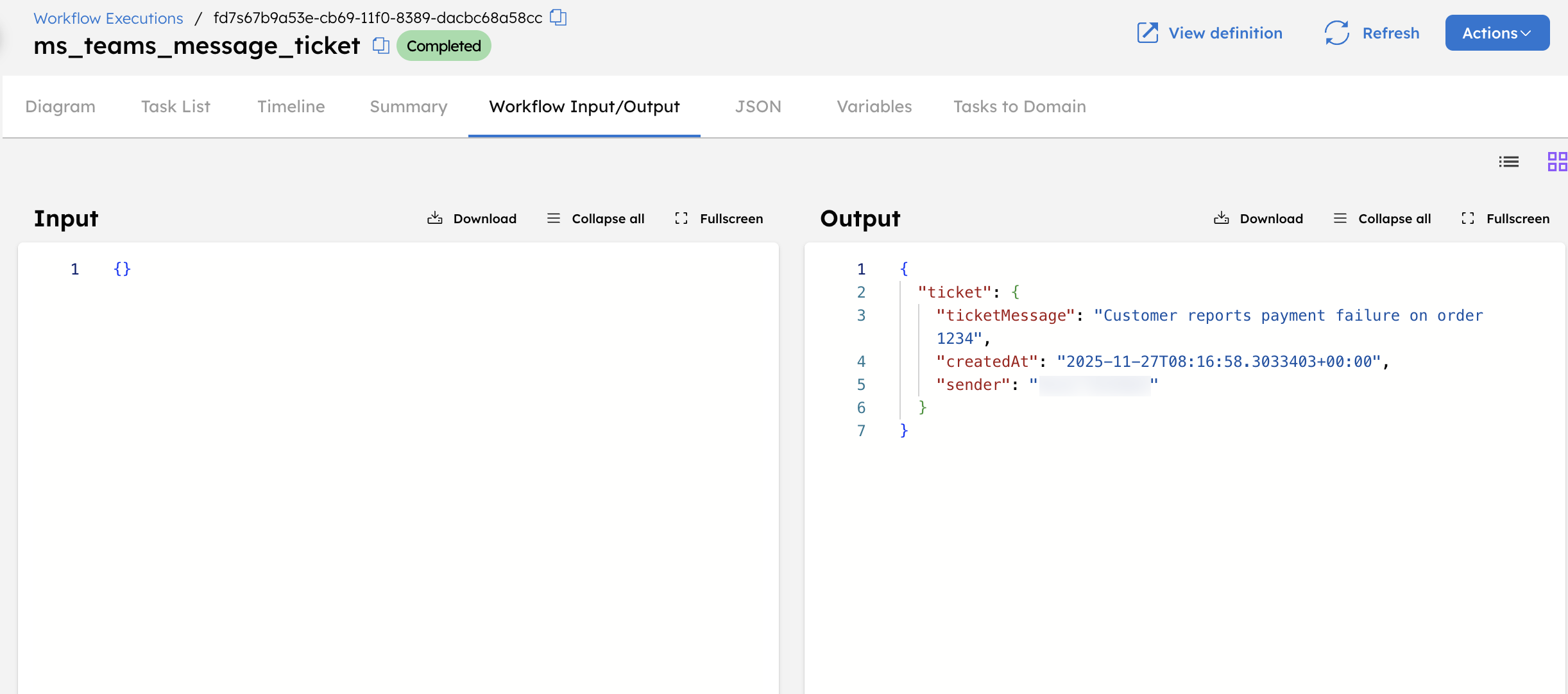Open the workflow definition
This screenshot has height=694, width=1568.
click(x=1209, y=33)
